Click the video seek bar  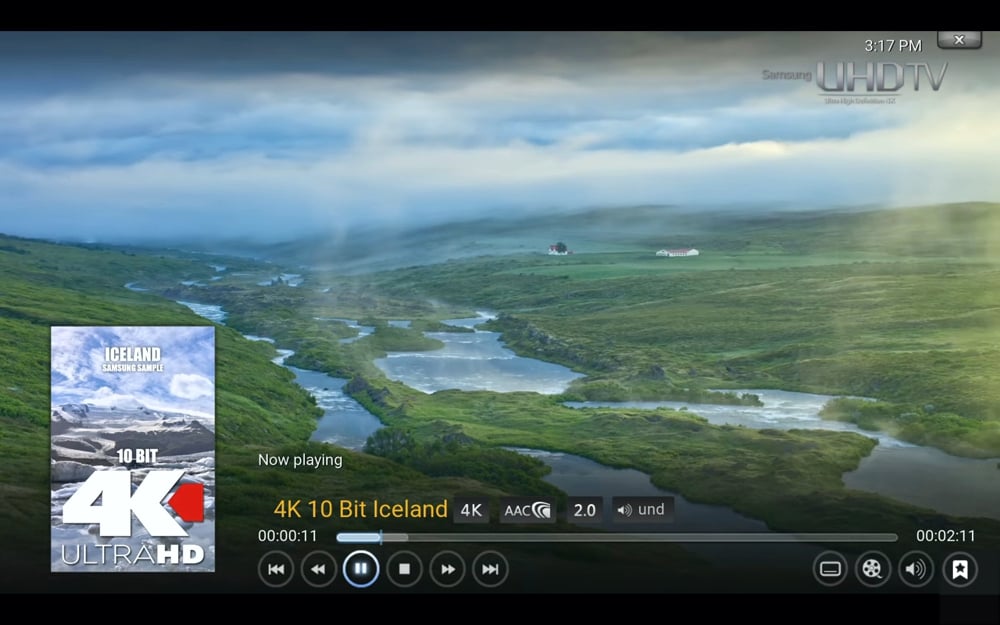tap(617, 538)
